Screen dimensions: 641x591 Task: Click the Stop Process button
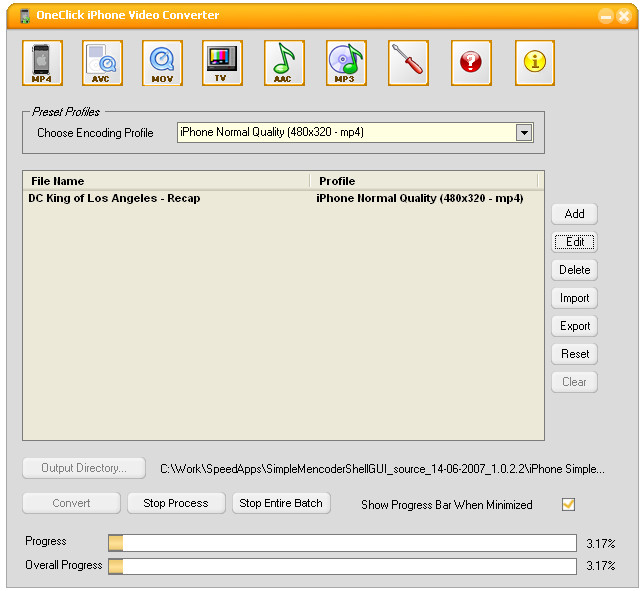click(x=176, y=503)
